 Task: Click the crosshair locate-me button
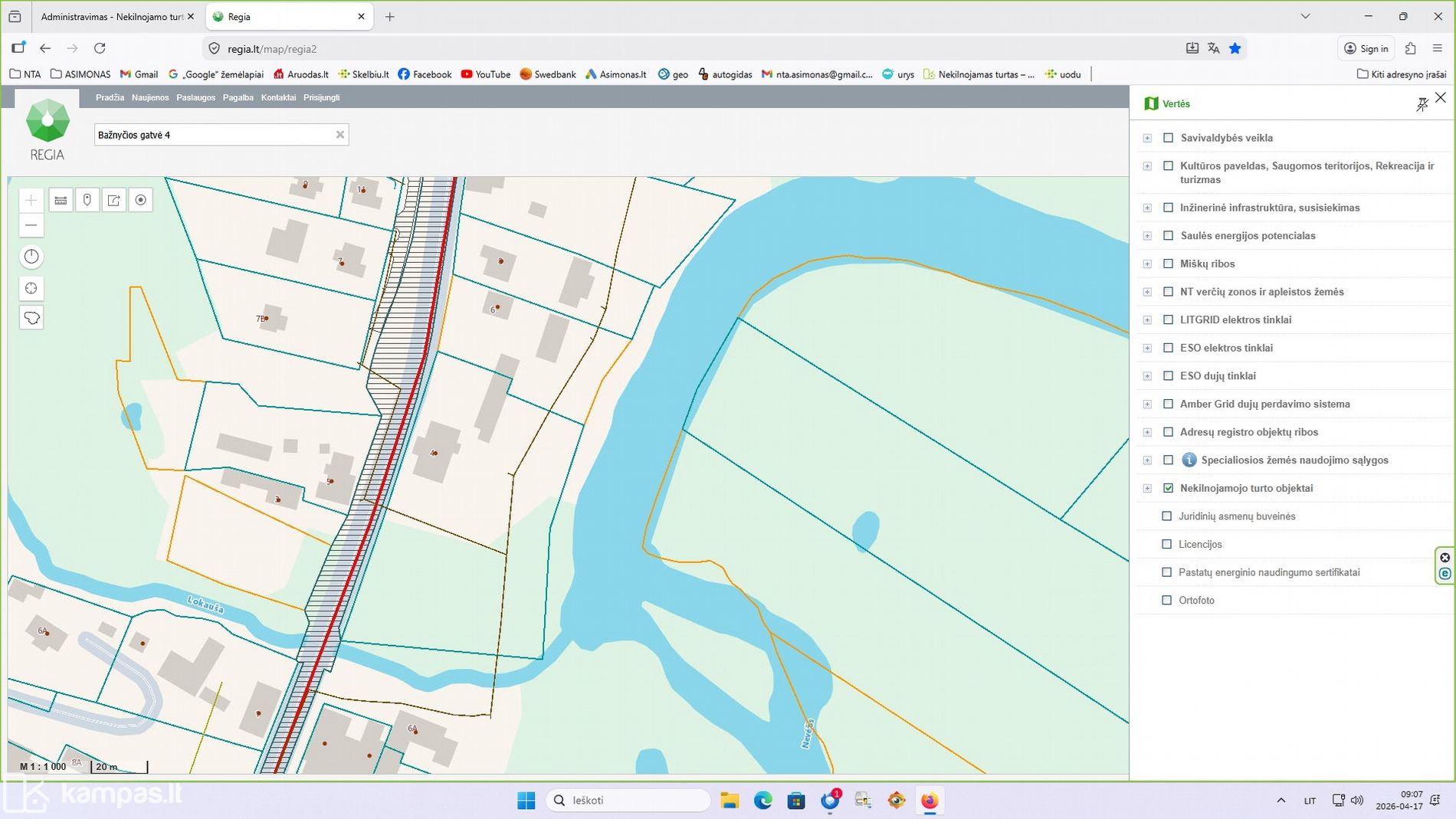tap(31, 289)
